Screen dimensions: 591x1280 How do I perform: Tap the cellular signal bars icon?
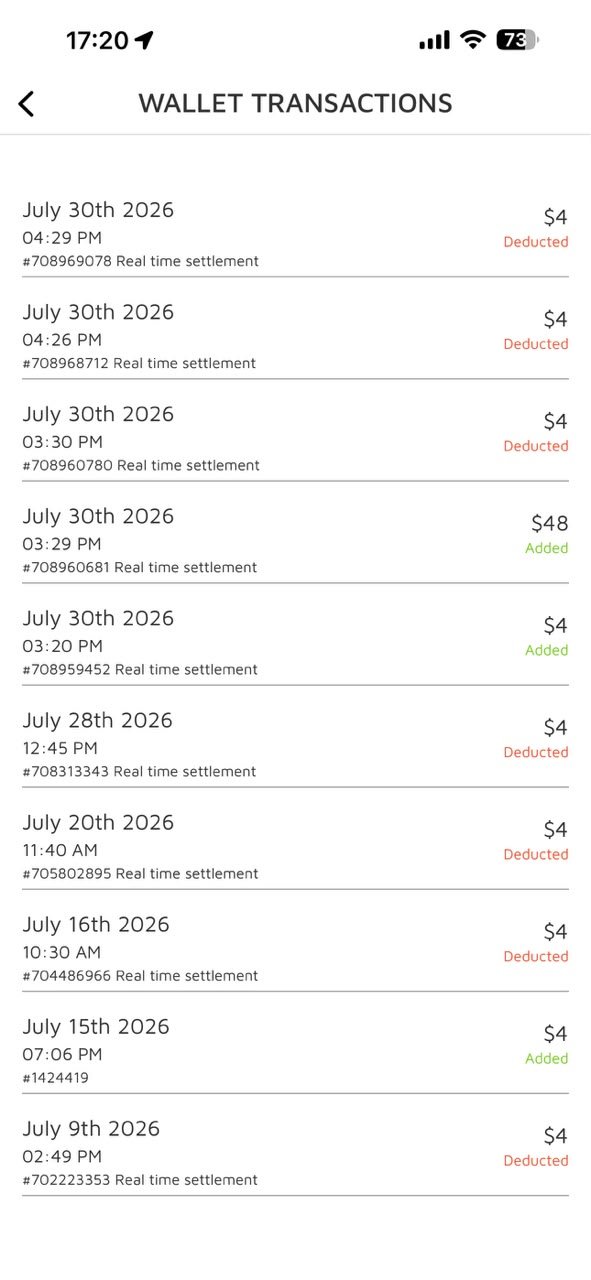point(434,40)
